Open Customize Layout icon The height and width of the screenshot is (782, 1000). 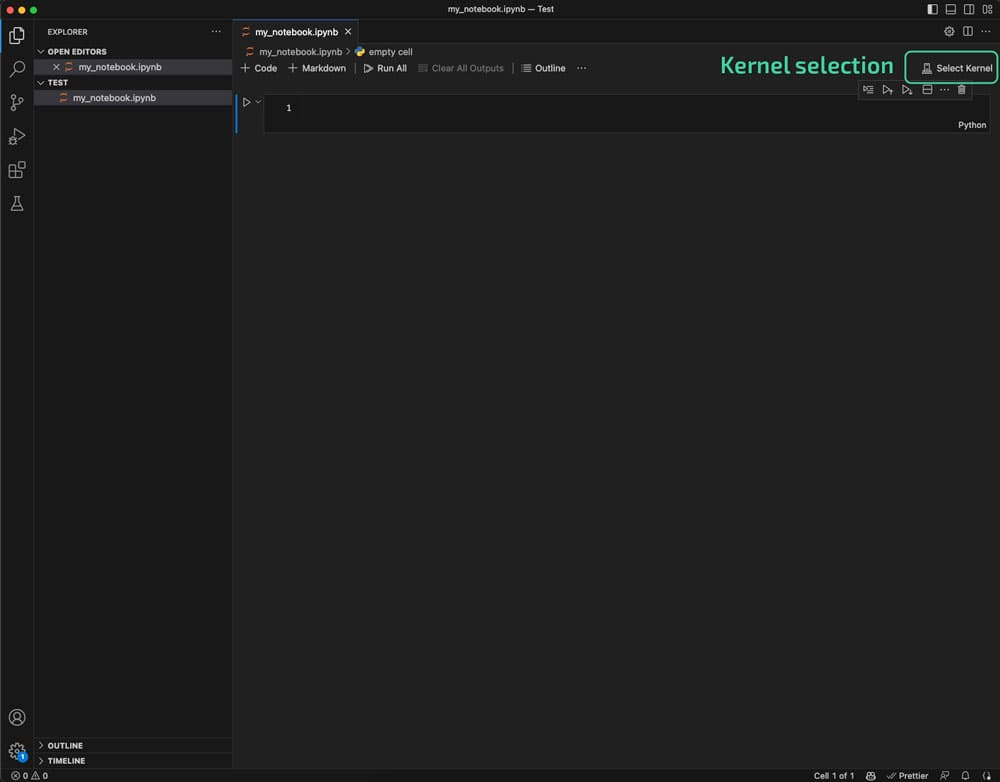click(987, 9)
